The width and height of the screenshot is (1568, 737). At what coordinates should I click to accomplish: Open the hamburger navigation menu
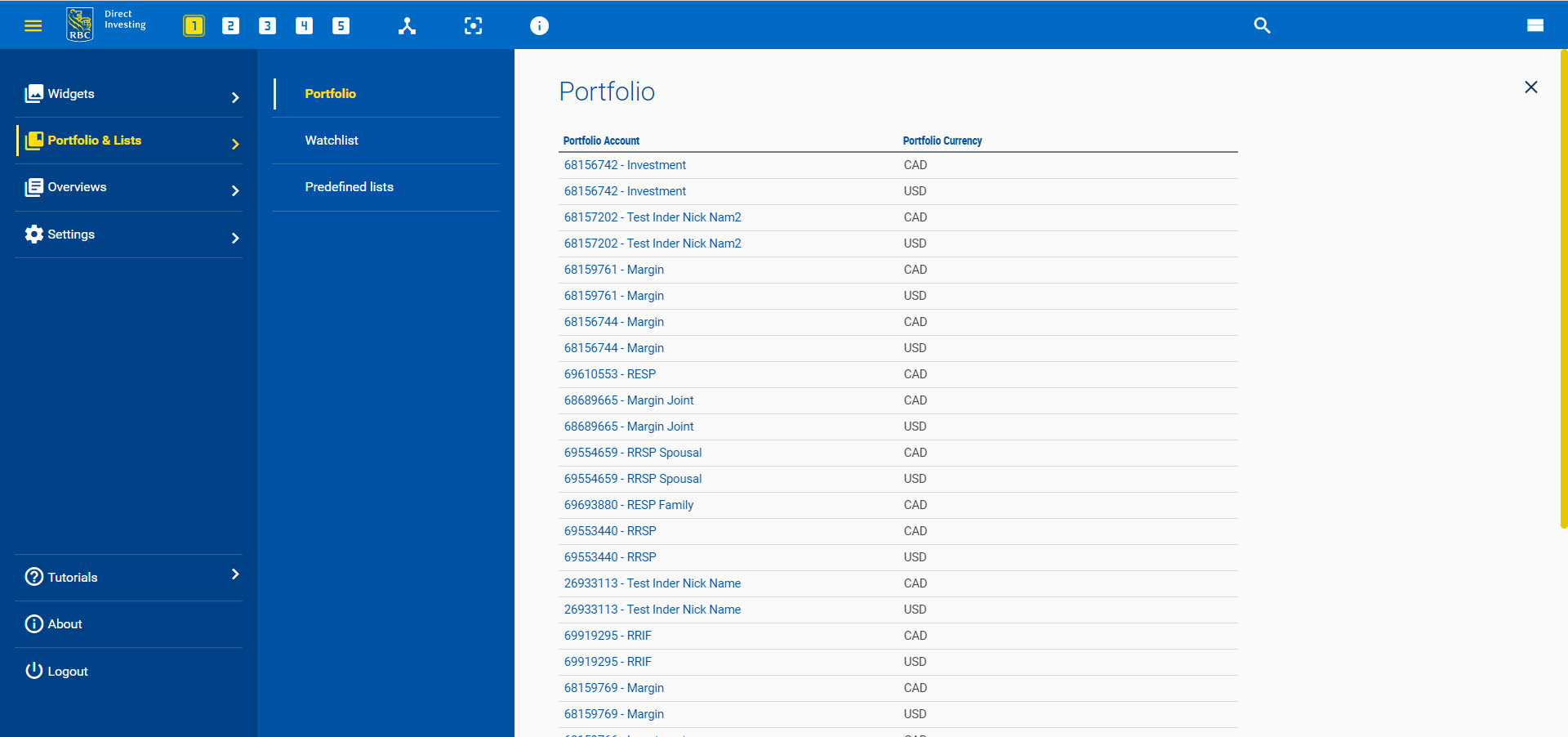click(33, 25)
